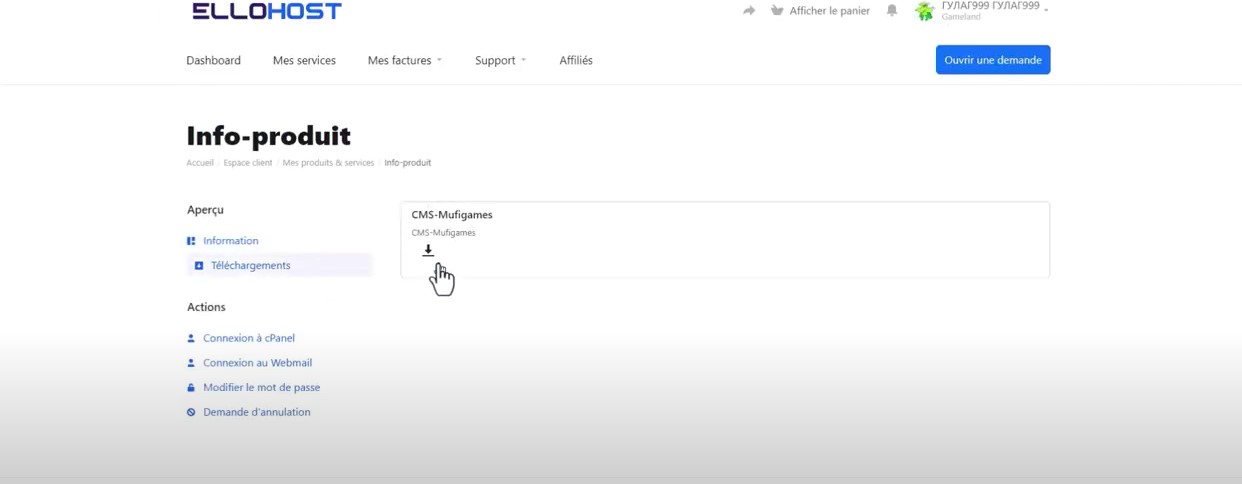Image resolution: width=1242 pixels, height=484 pixels.
Task: Open the Connexion à cPanel link
Action: [249, 338]
